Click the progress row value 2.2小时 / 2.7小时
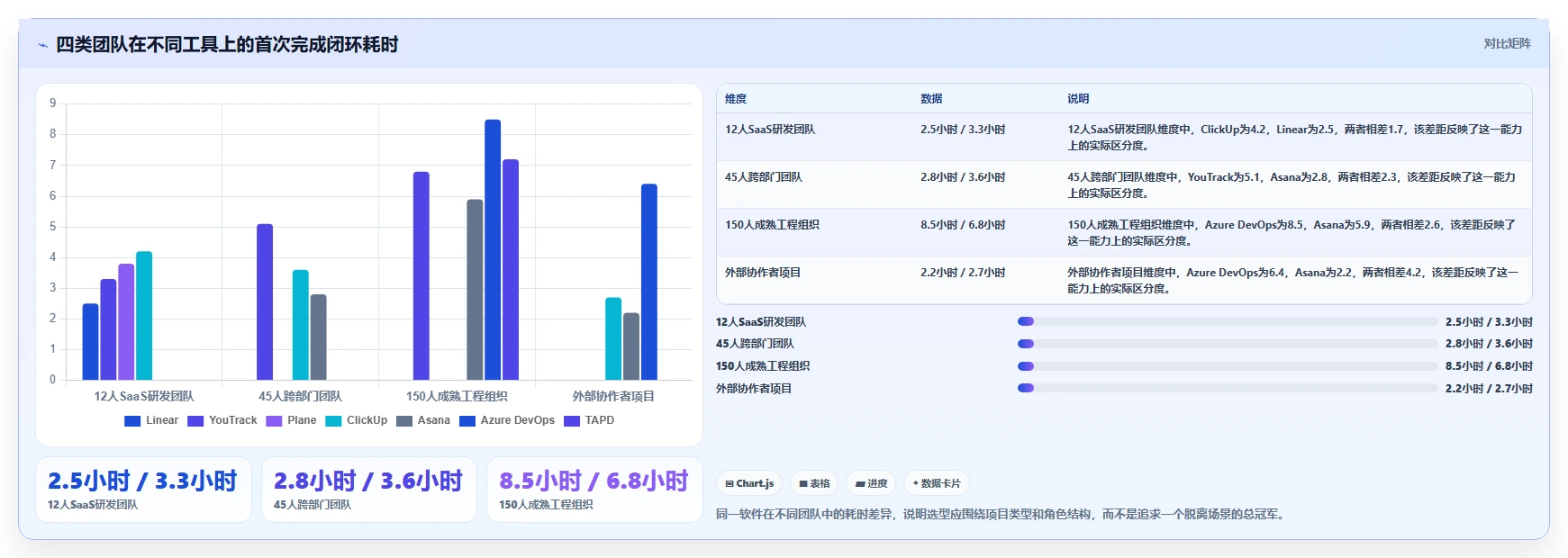 pos(1489,389)
